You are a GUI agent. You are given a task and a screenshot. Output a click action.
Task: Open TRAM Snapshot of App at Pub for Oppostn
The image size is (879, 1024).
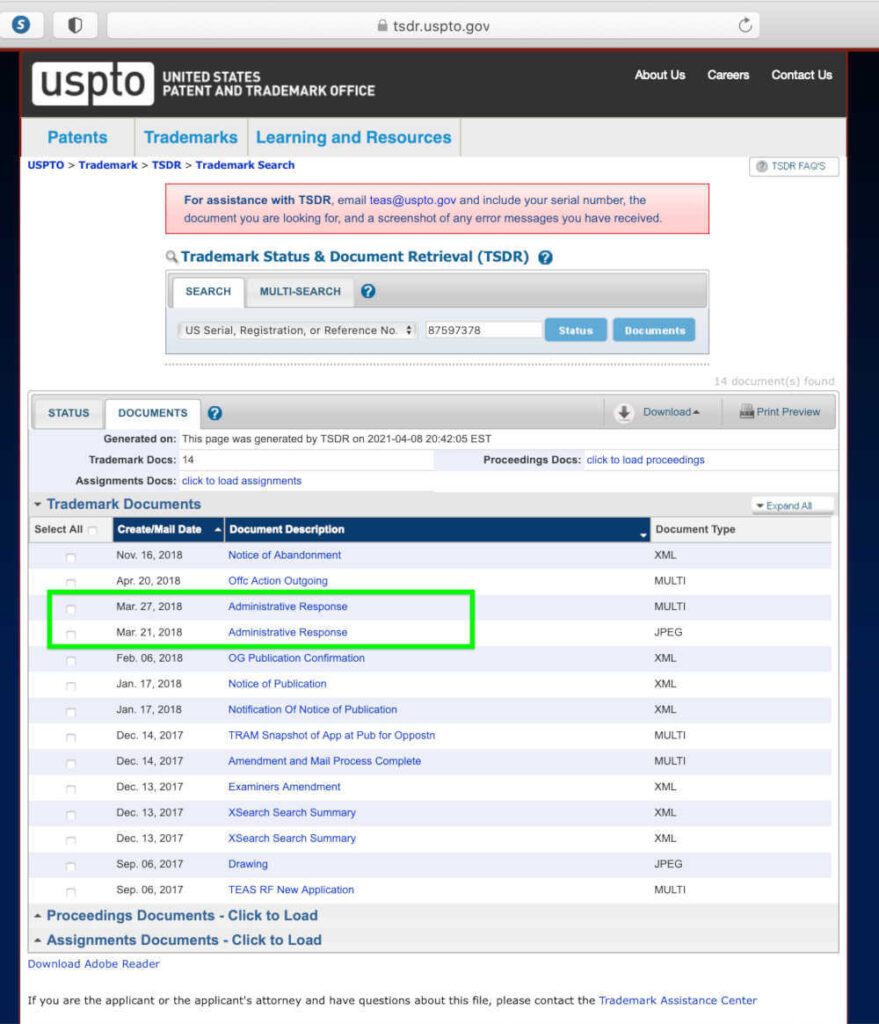pos(331,735)
